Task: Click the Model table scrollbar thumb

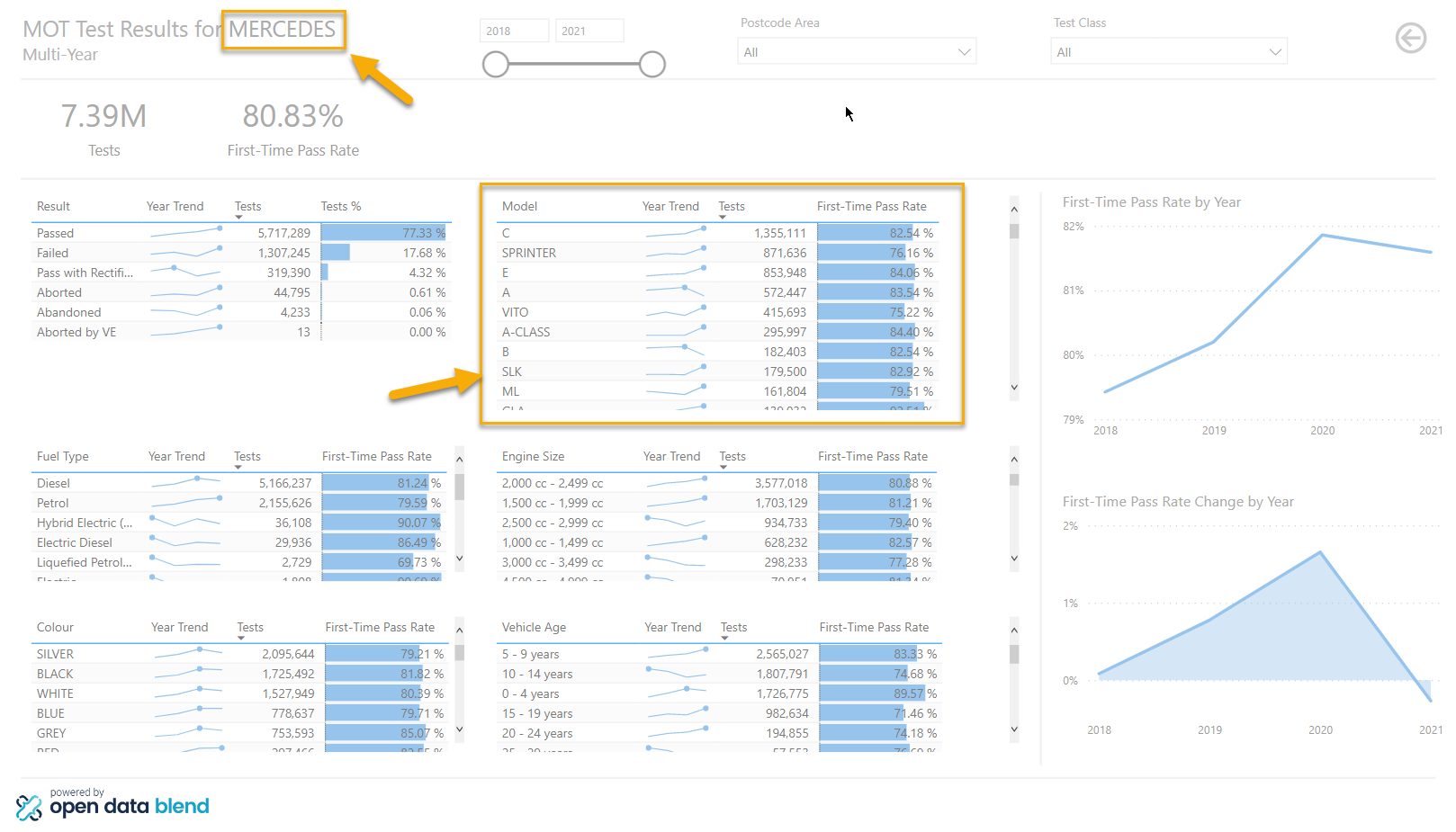Action: click(x=1014, y=231)
